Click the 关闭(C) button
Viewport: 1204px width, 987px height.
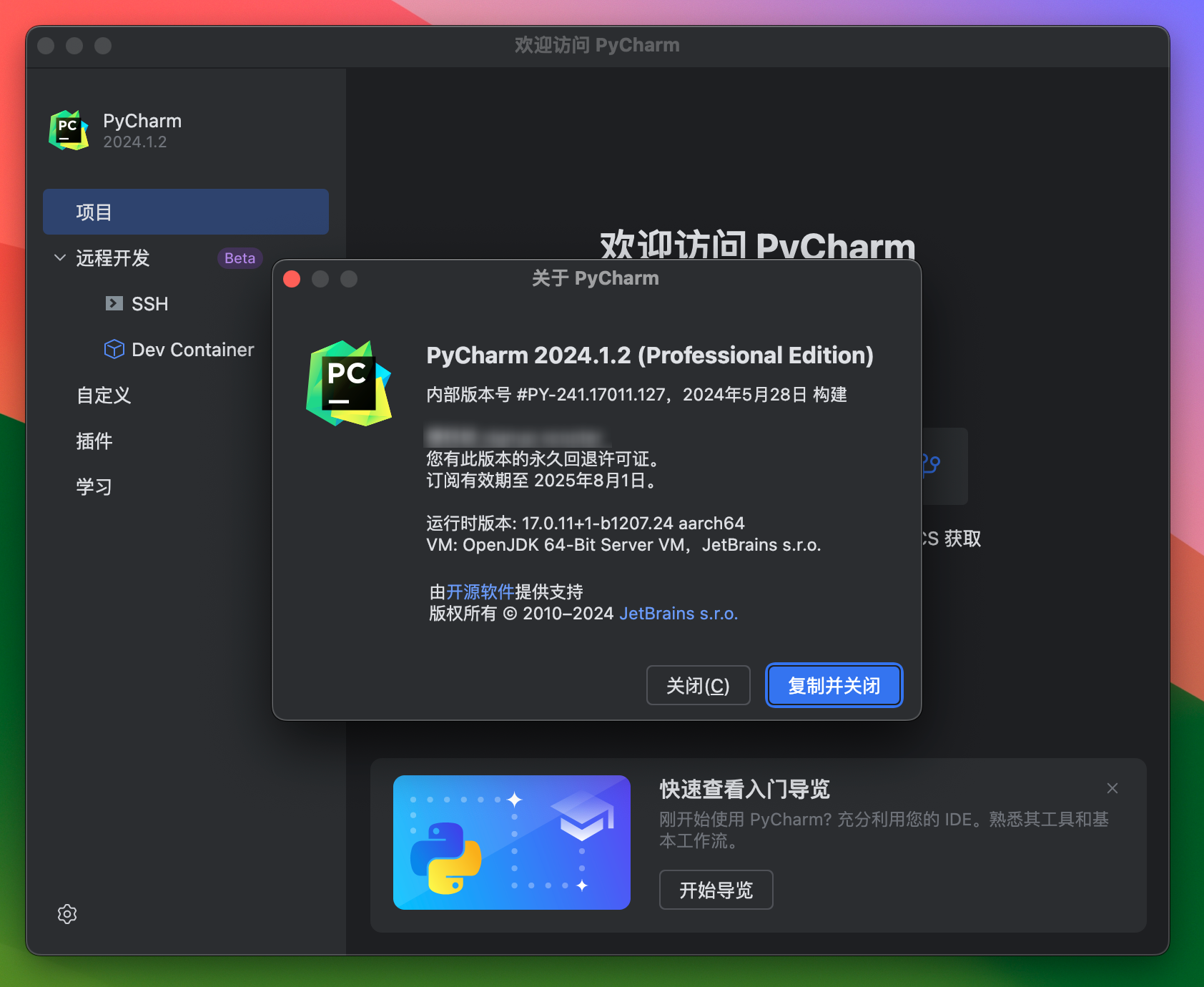[x=699, y=685]
